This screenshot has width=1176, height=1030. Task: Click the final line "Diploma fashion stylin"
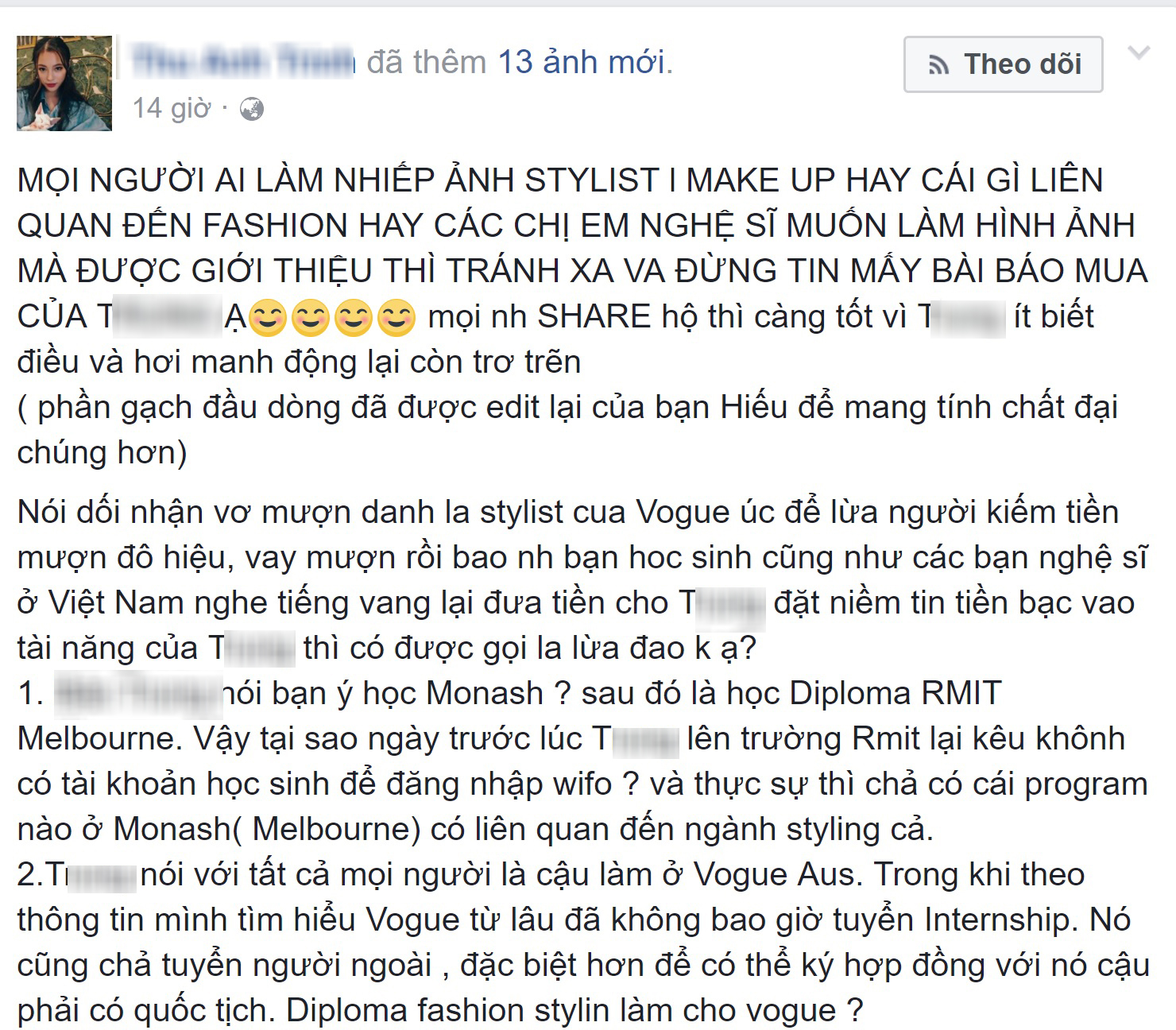(x=574, y=1011)
